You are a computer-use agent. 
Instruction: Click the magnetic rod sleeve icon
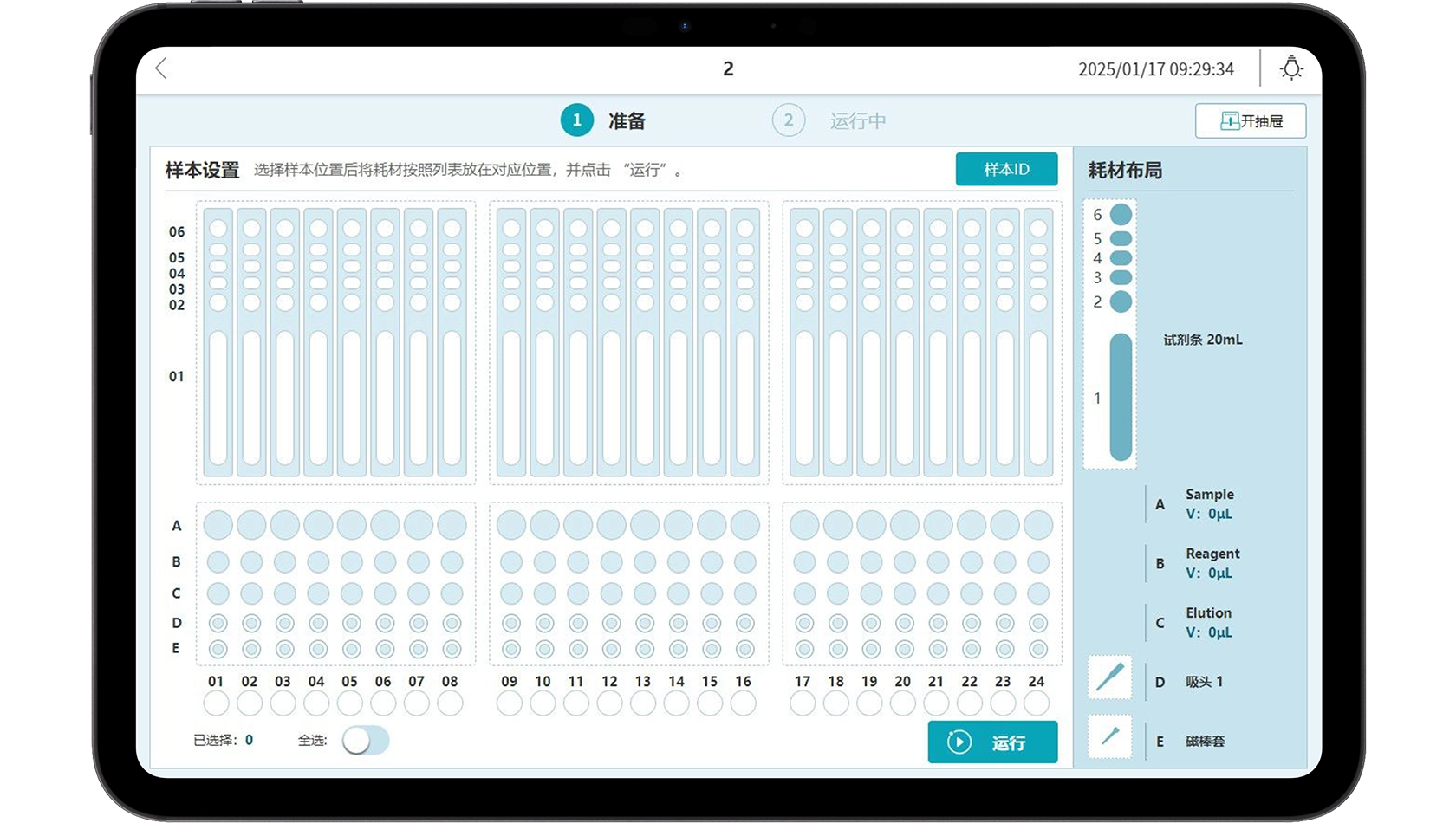tap(1109, 736)
